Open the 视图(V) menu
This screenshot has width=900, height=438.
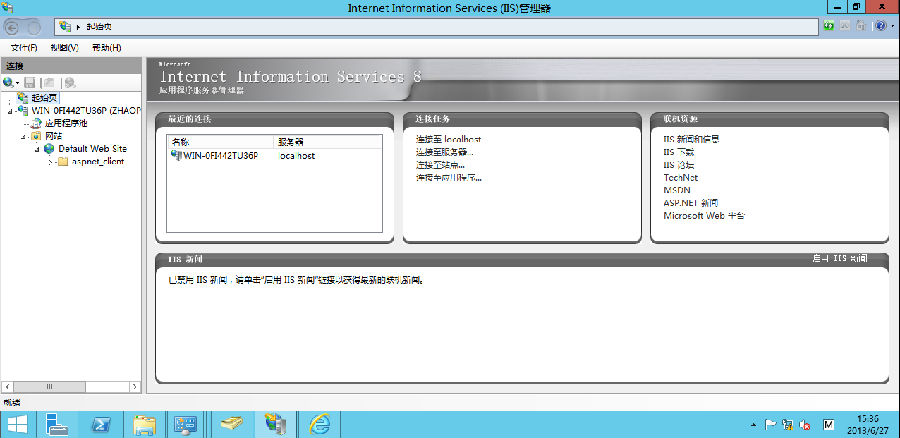click(64, 48)
